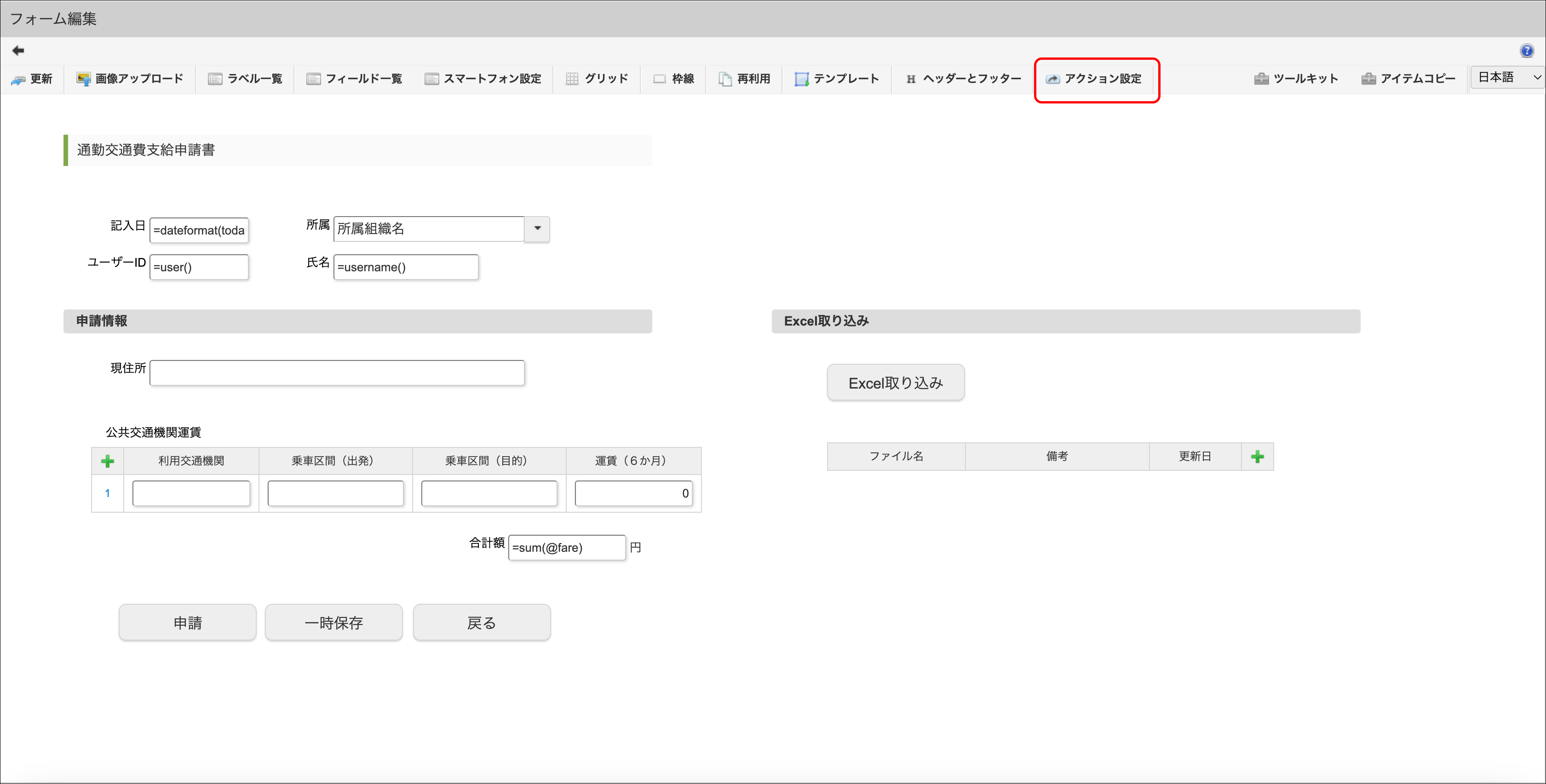Open ヘッダーとフッター settings
The width and height of the screenshot is (1546, 784).
[x=963, y=79]
